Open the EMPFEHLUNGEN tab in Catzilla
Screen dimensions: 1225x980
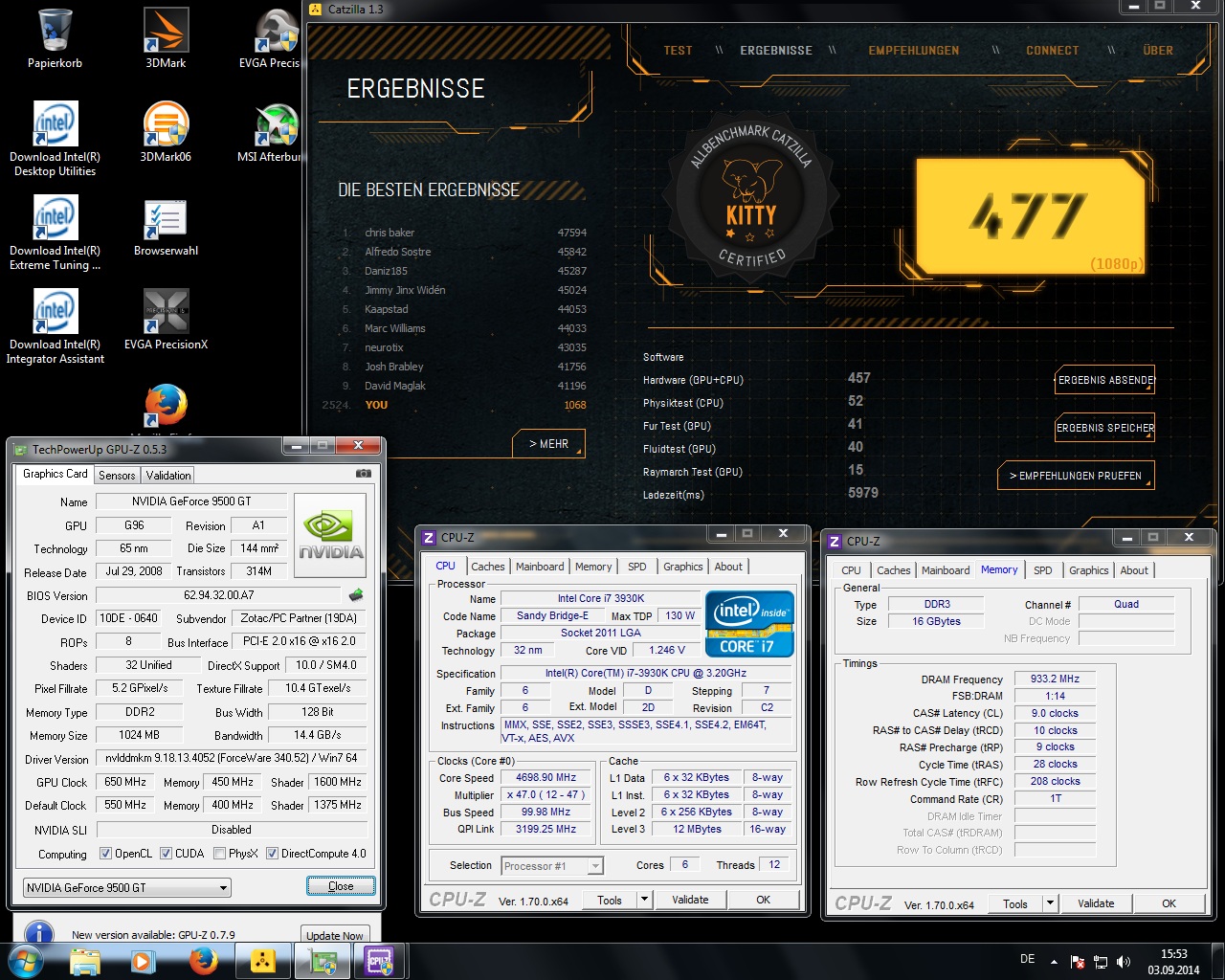(913, 51)
